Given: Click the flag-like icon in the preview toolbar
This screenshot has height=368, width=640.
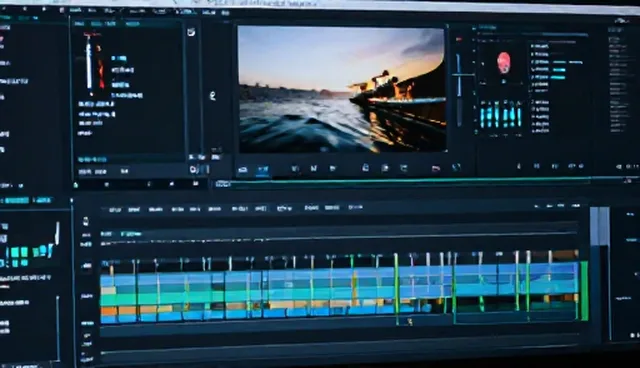Looking at the screenshot, I should tap(333, 168).
